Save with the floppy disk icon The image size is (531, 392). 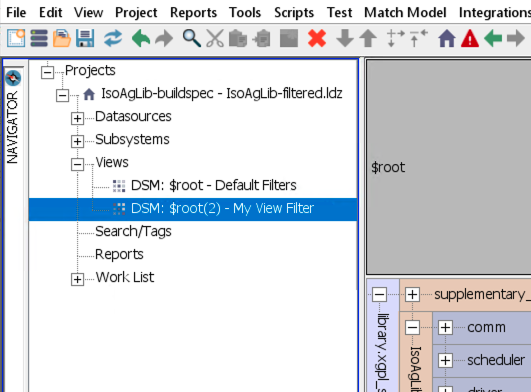85,38
